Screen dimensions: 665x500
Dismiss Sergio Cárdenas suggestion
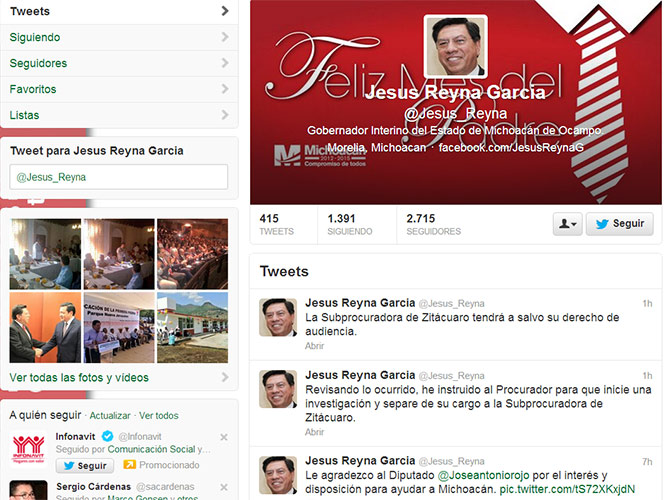pyautogui.click(x=224, y=487)
